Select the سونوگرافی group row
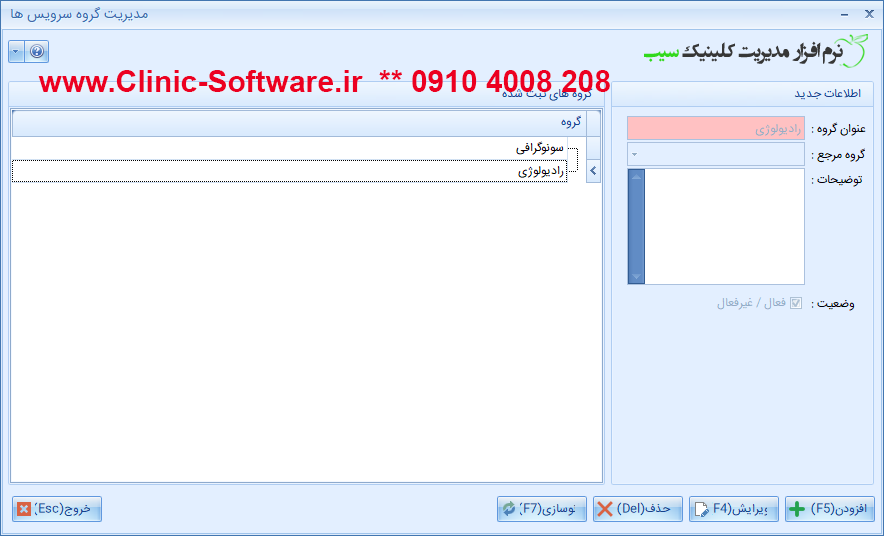 [300, 148]
